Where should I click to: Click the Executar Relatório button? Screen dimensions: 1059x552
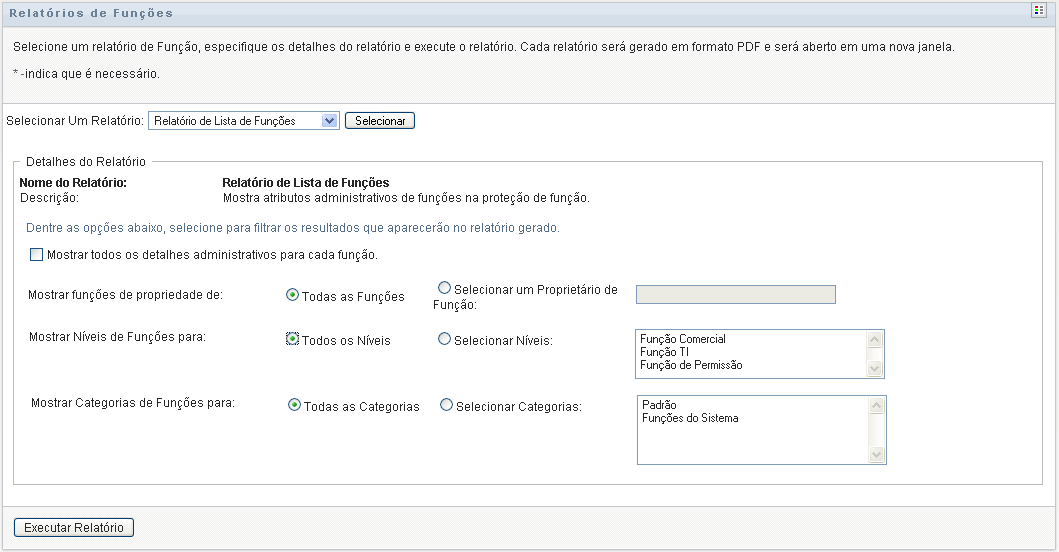[74, 527]
